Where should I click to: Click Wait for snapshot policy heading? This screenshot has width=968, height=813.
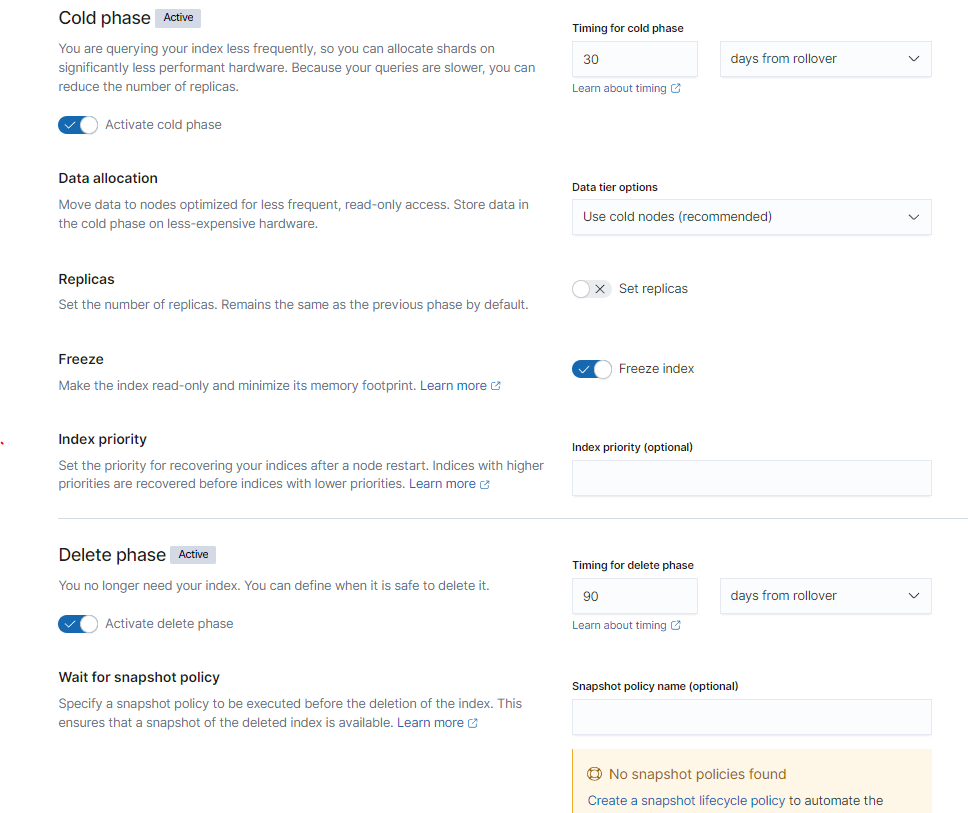pos(139,678)
